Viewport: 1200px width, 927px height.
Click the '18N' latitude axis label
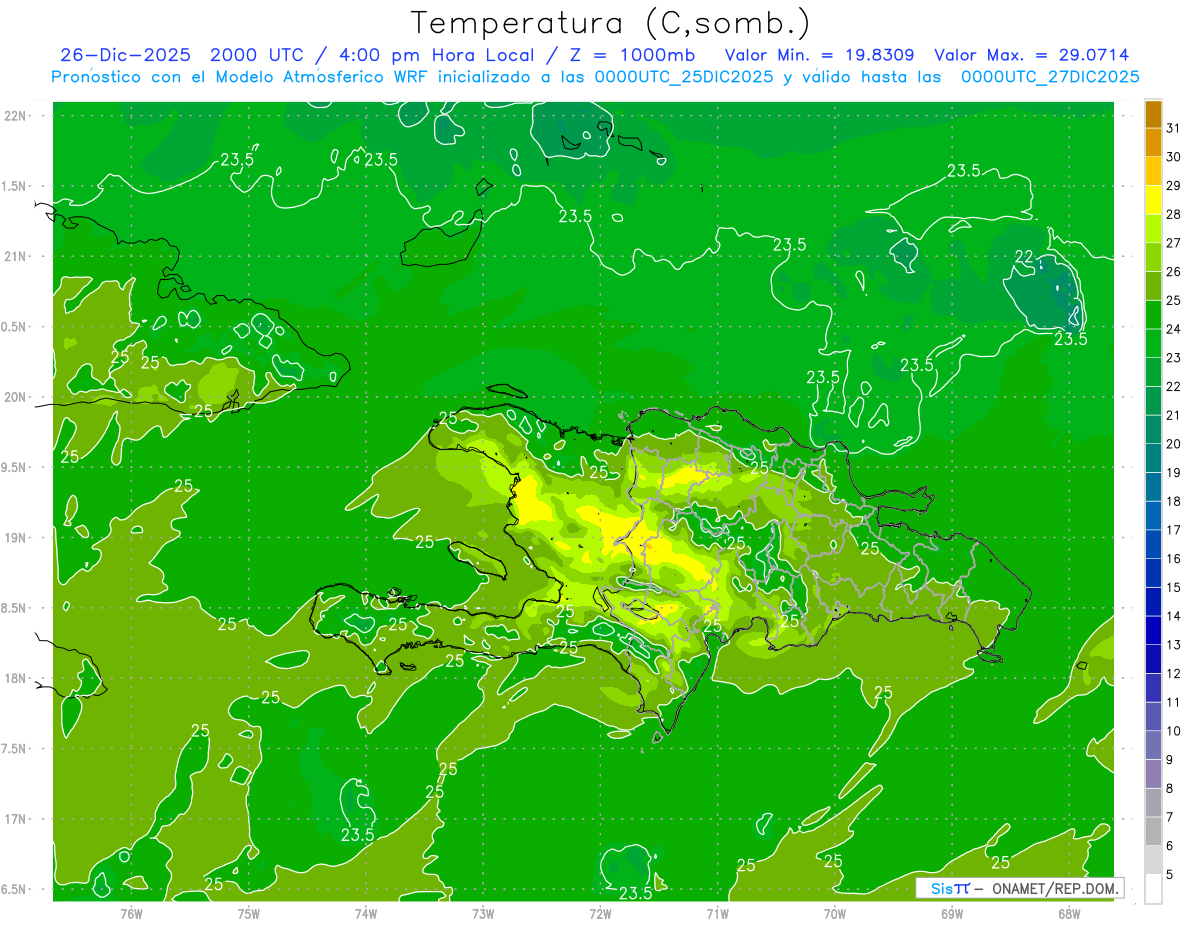pos(17,679)
